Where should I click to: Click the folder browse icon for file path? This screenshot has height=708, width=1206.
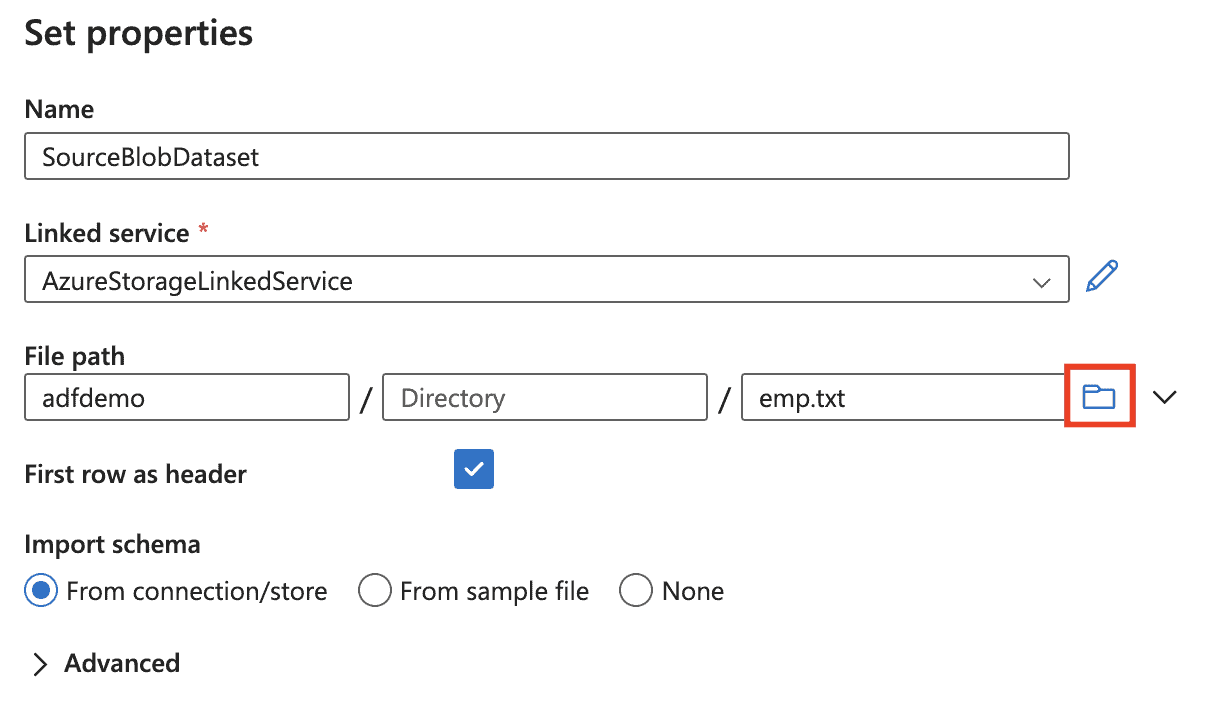tap(1099, 397)
